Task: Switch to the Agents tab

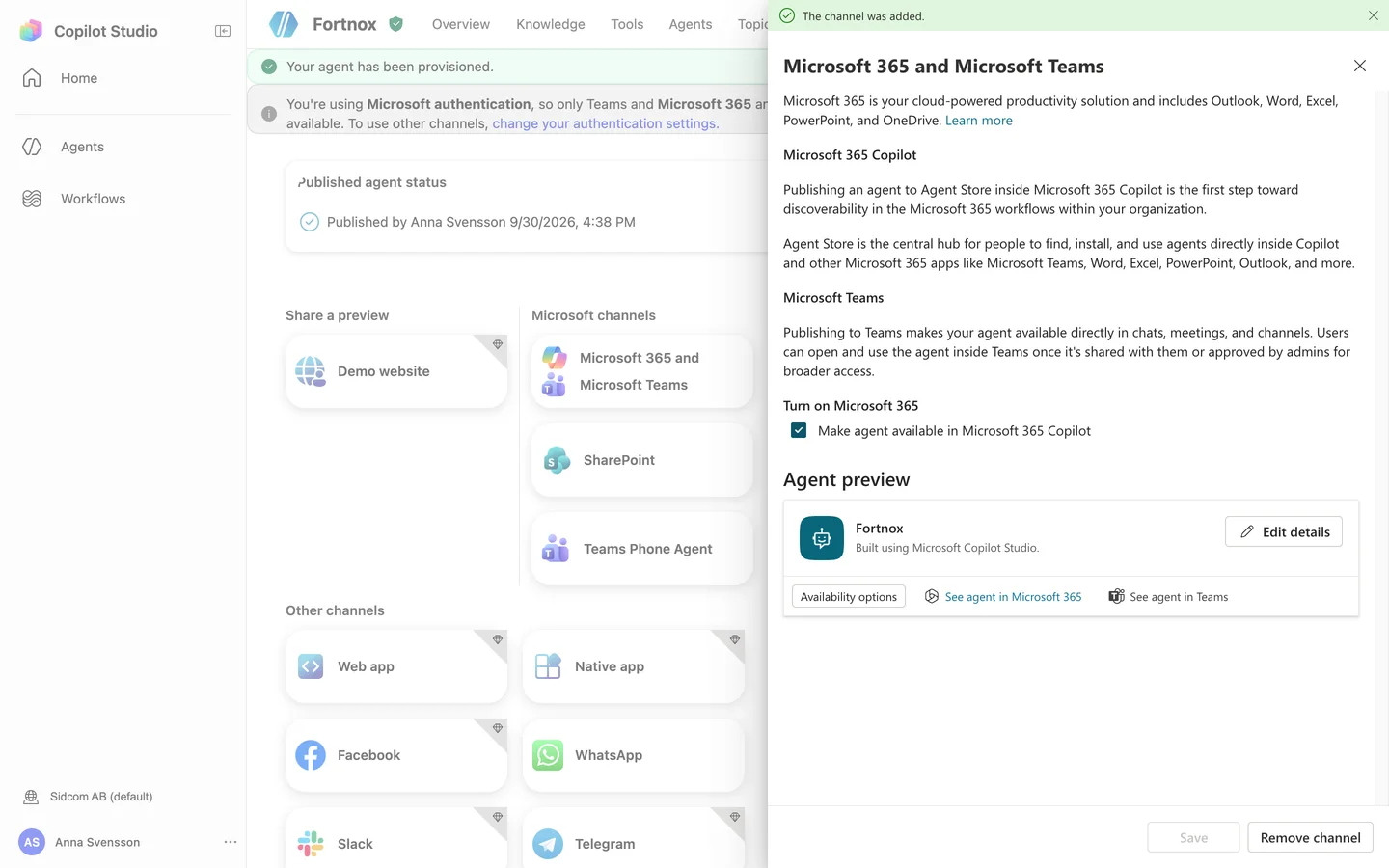Action: pyautogui.click(x=691, y=24)
